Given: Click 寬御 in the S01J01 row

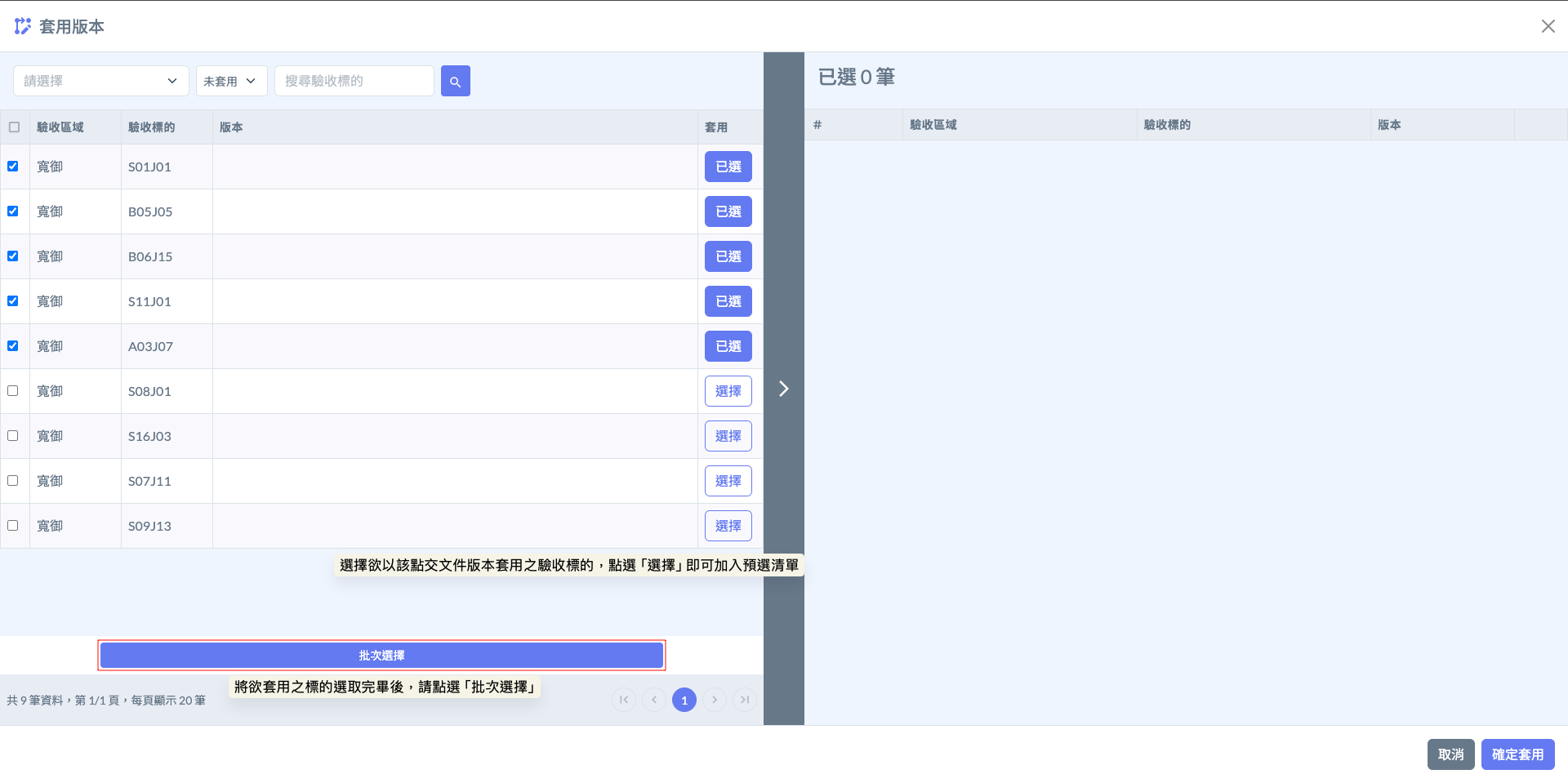Looking at the screenshot, I should click(x=50, y=167).
